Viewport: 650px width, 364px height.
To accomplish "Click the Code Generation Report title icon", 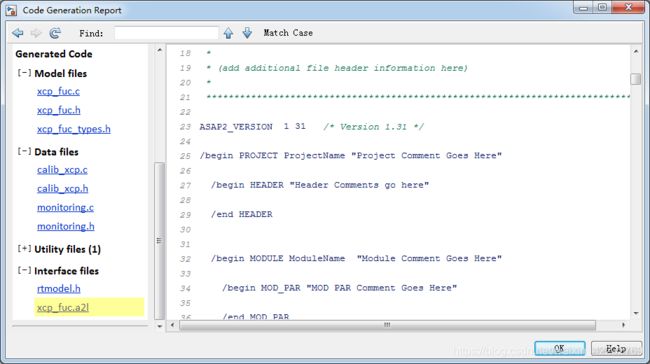I will click(11, 10).
